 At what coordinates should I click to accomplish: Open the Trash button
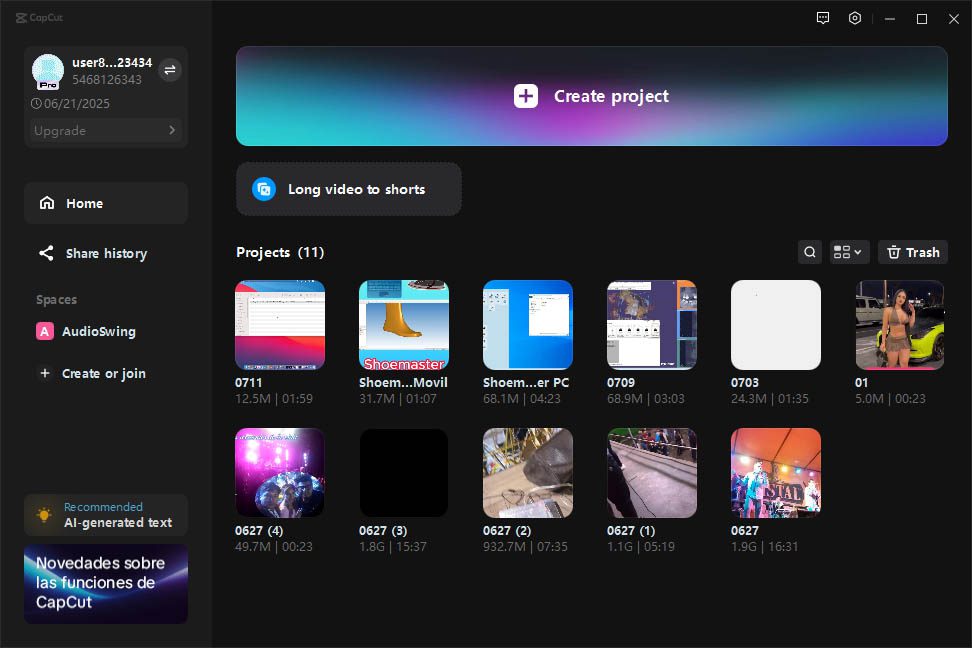click(x=912, y=252)
